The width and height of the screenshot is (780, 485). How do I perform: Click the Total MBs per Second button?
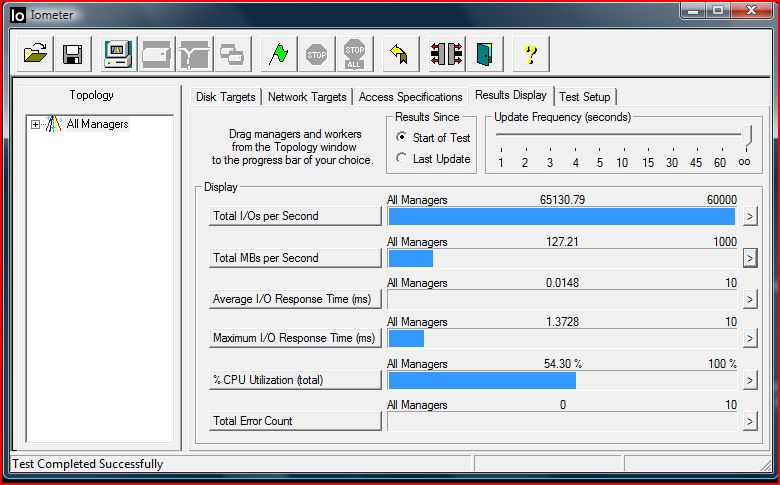(x=295, y=258)
